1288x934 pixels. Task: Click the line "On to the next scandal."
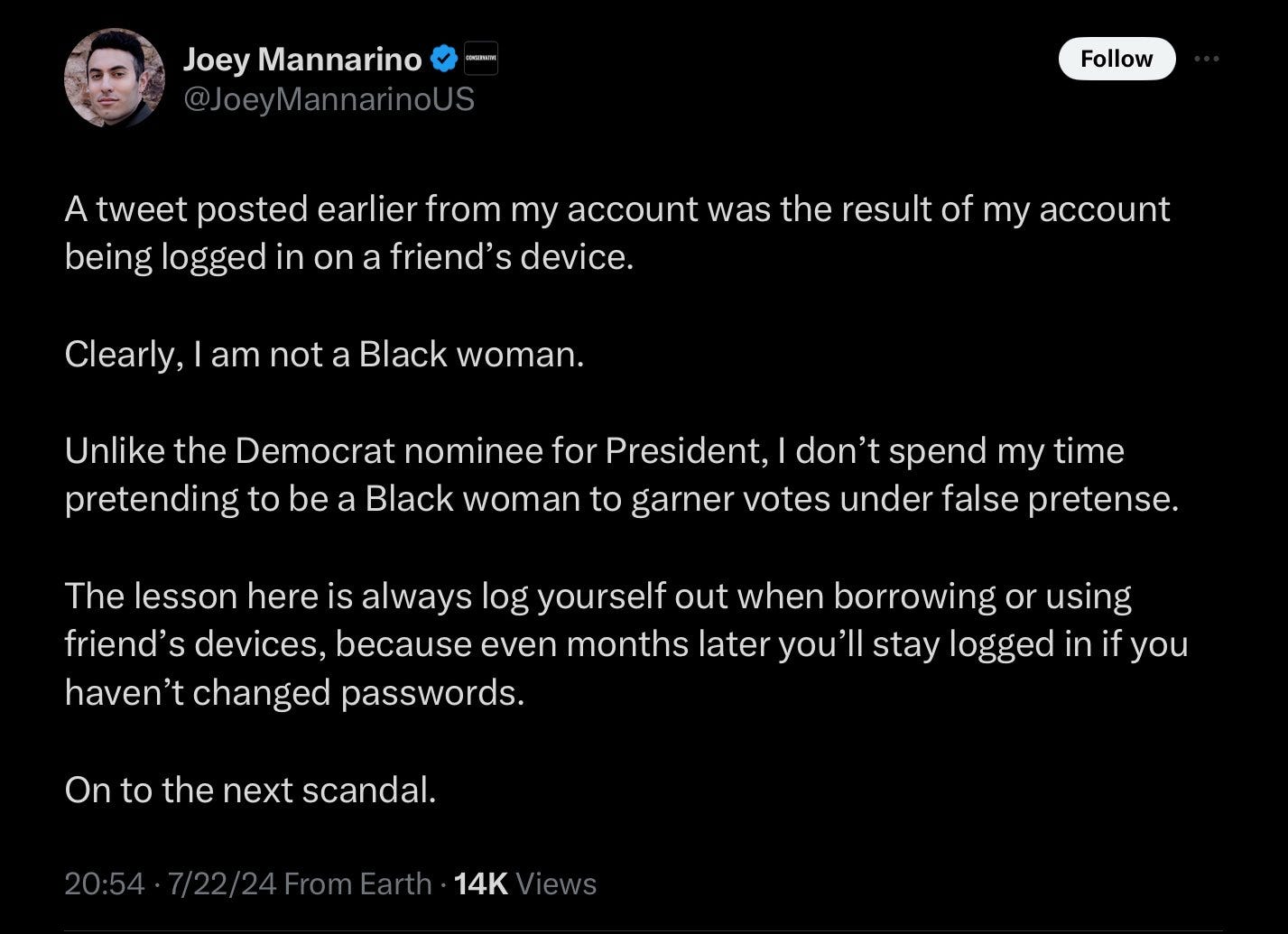(251, 790)
